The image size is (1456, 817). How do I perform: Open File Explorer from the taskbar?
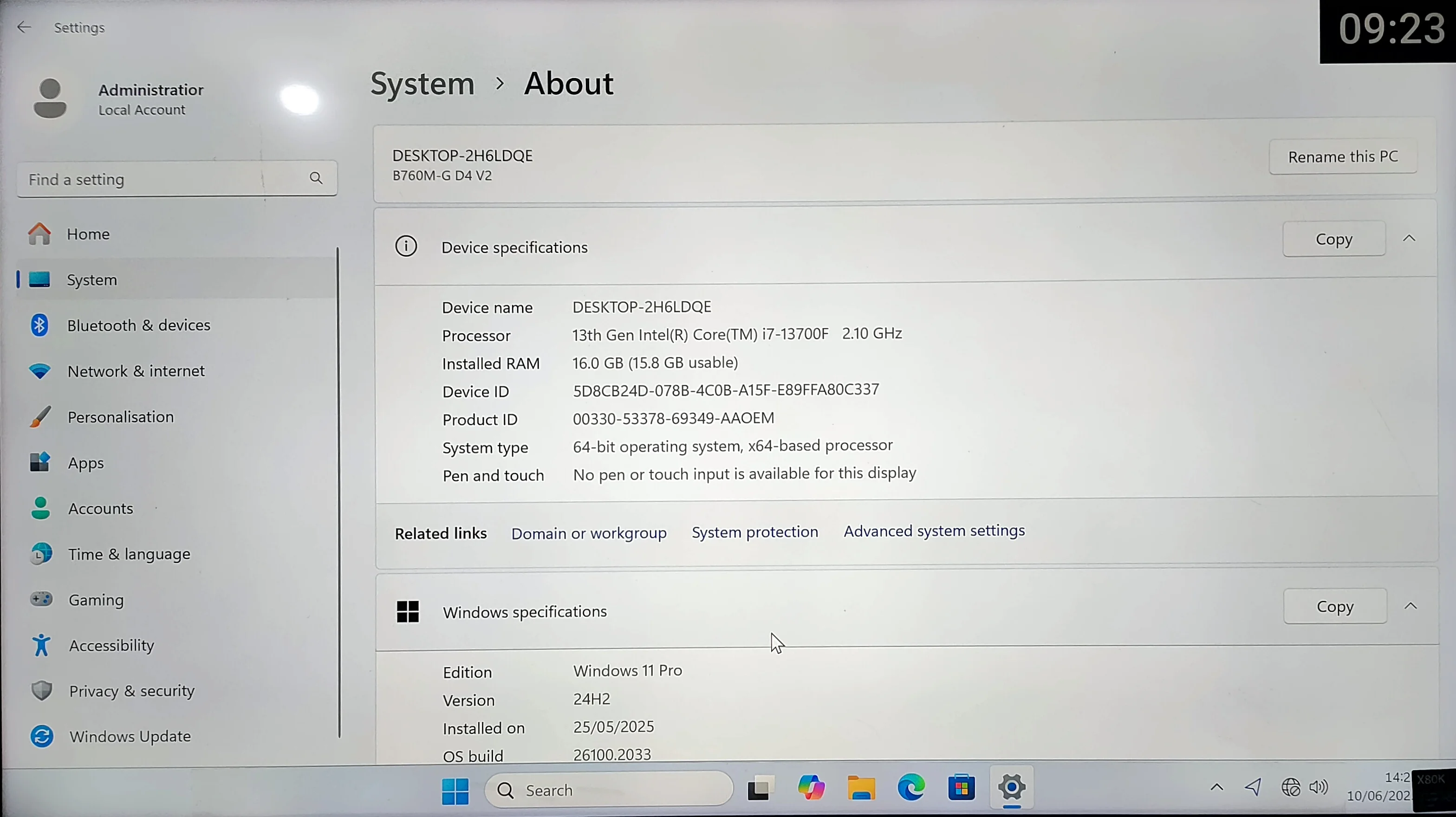pyautogui.click(x=861, y=788)
